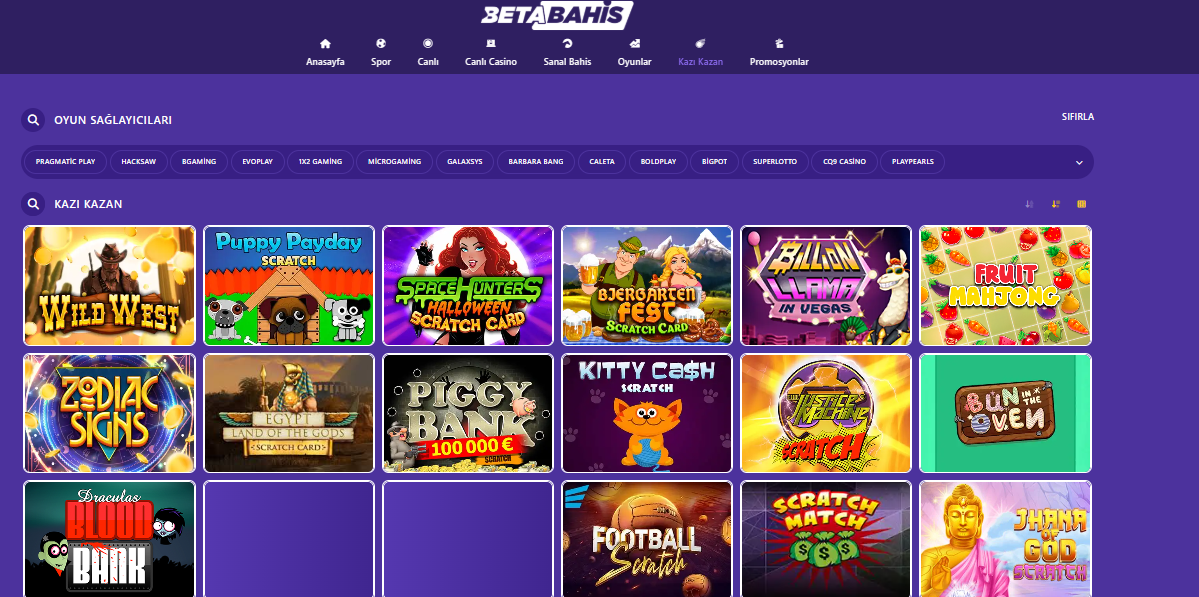Screen dimensions: 1199x597
Task: Click the search icon beside Kazı Kazan heading
Action: (x=33, y=204)
